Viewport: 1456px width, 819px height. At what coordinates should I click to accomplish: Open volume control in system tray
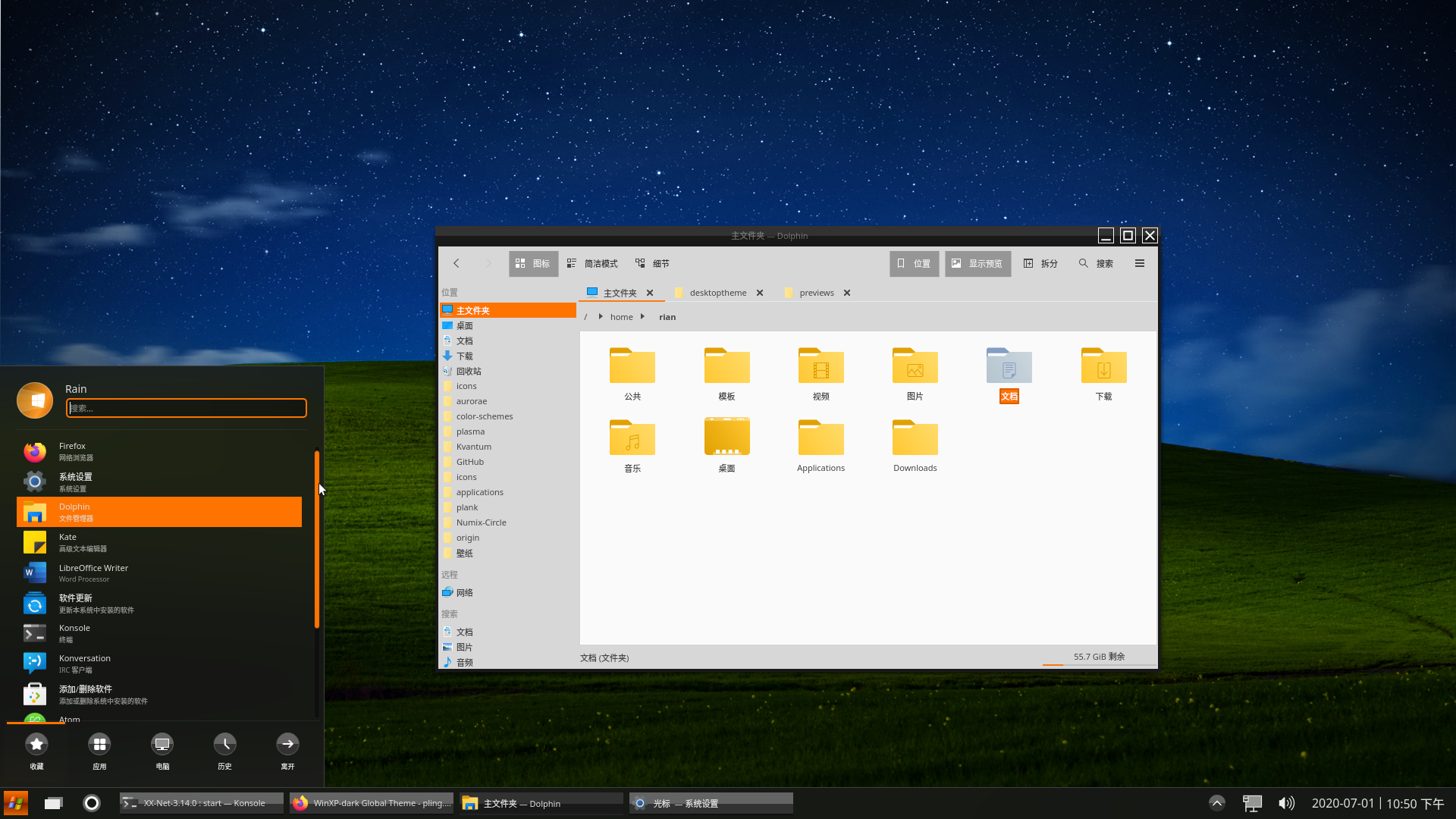pos(1286,803)
